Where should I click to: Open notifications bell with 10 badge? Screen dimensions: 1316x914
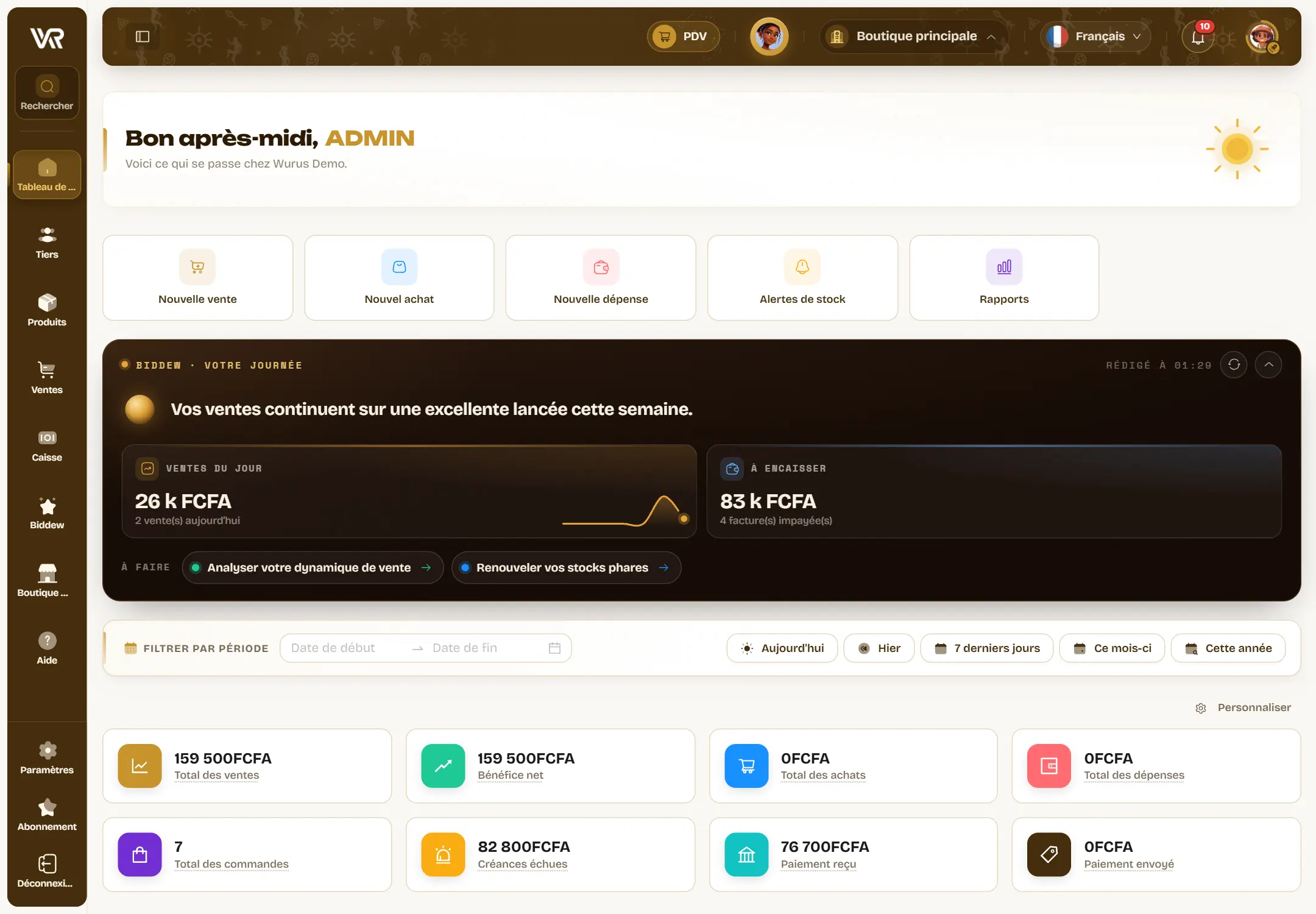pos(1198,37)
